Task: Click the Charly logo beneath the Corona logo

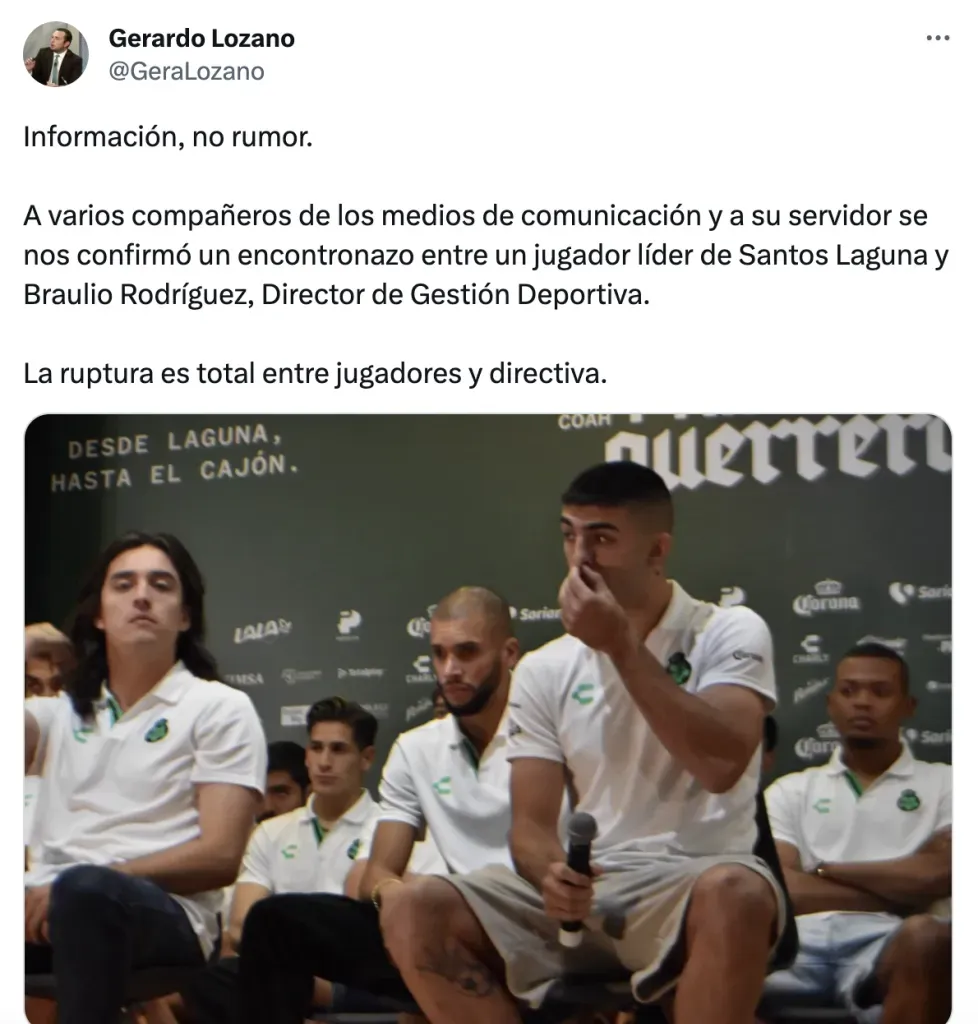Action: tap(810, 648)
